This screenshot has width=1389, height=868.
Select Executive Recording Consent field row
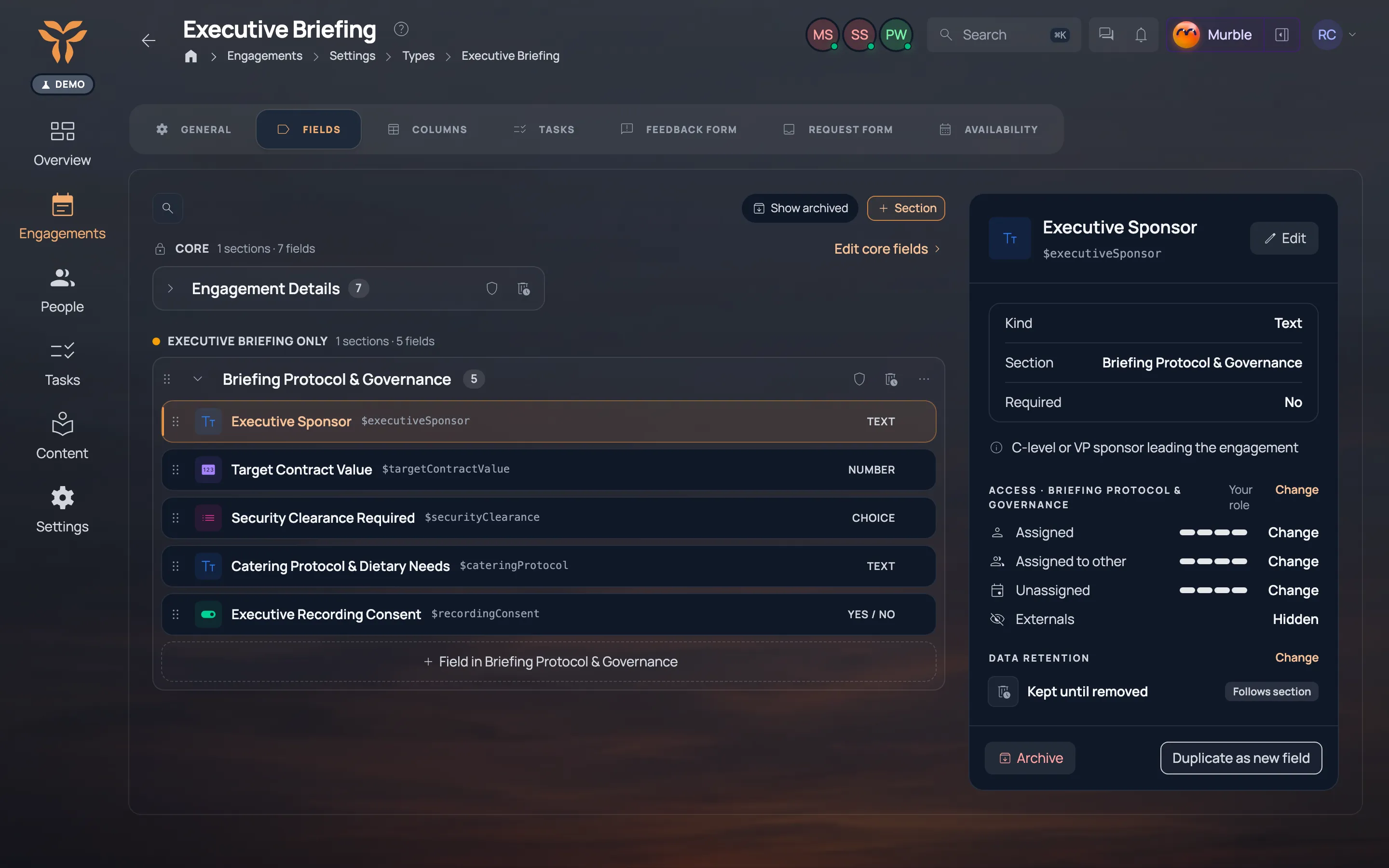coord(549,614)
